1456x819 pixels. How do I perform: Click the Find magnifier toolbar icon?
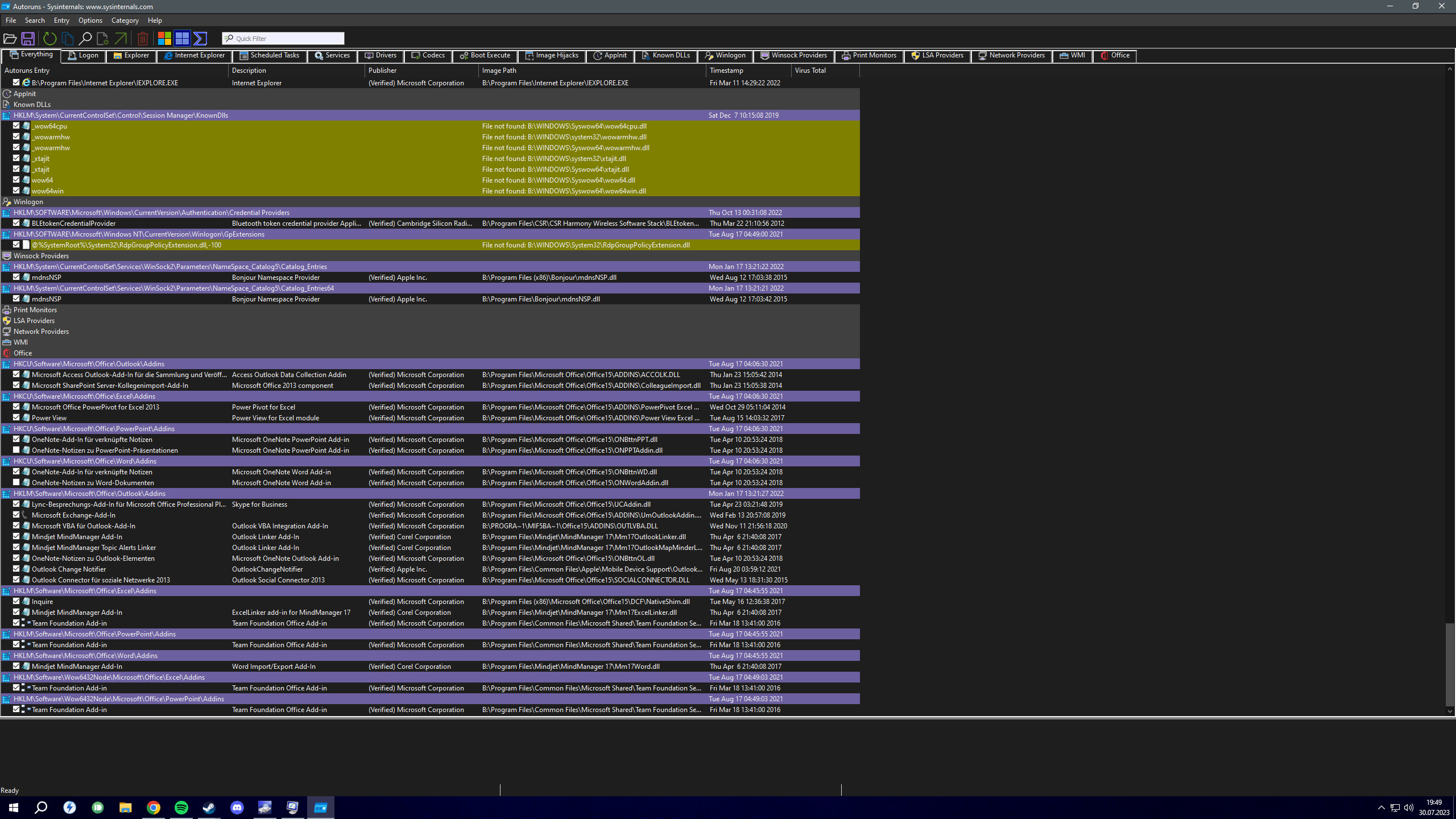point(85,39)
